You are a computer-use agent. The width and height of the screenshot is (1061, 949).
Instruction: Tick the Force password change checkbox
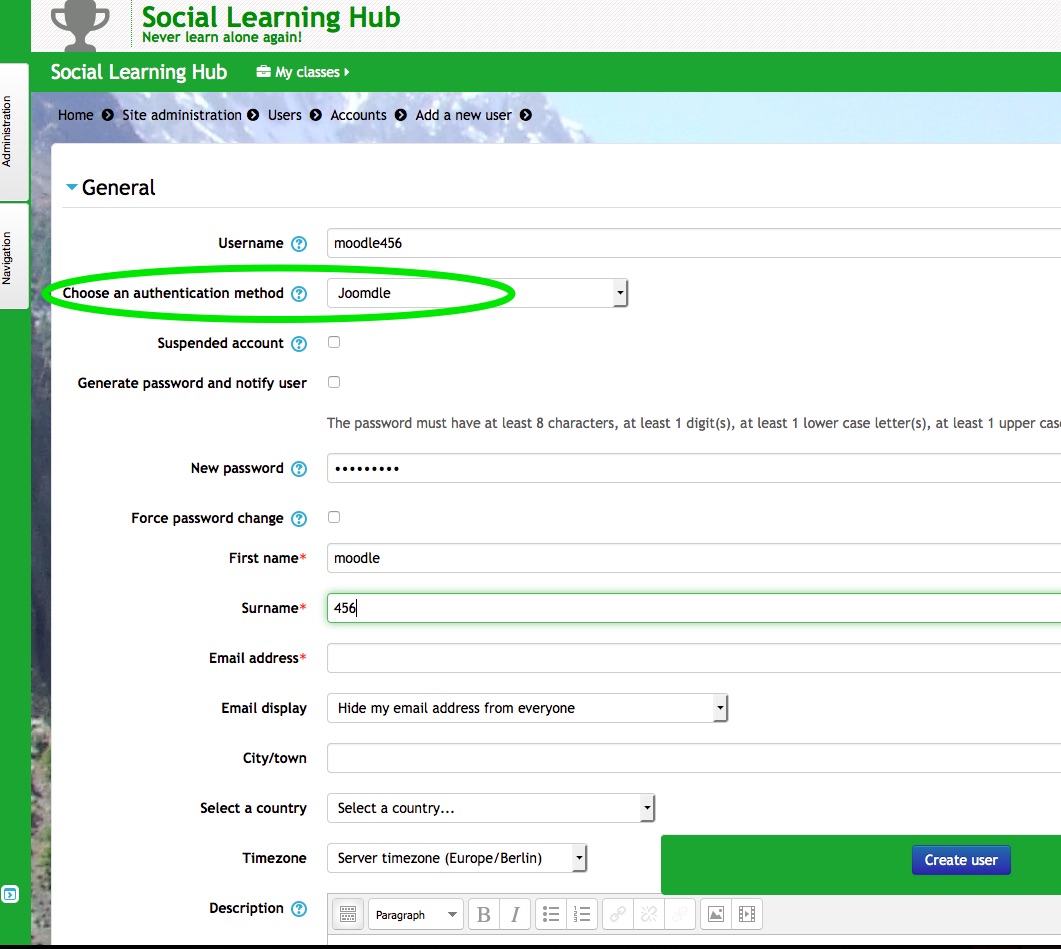pyautogui.click(x=334, y=517)
